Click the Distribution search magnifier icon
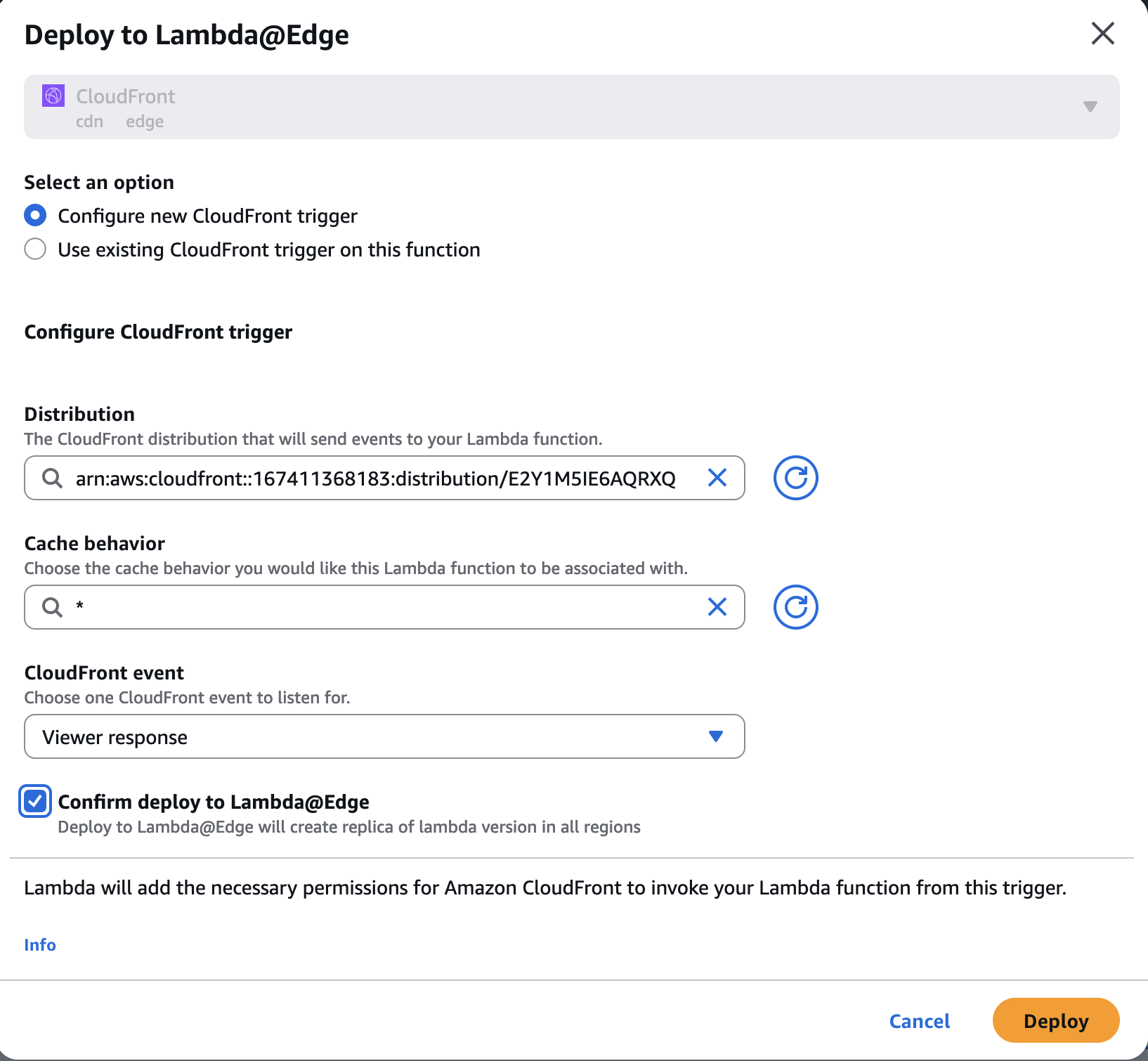This screenshot has width=1148, height=1061. (x=52, y=478)
